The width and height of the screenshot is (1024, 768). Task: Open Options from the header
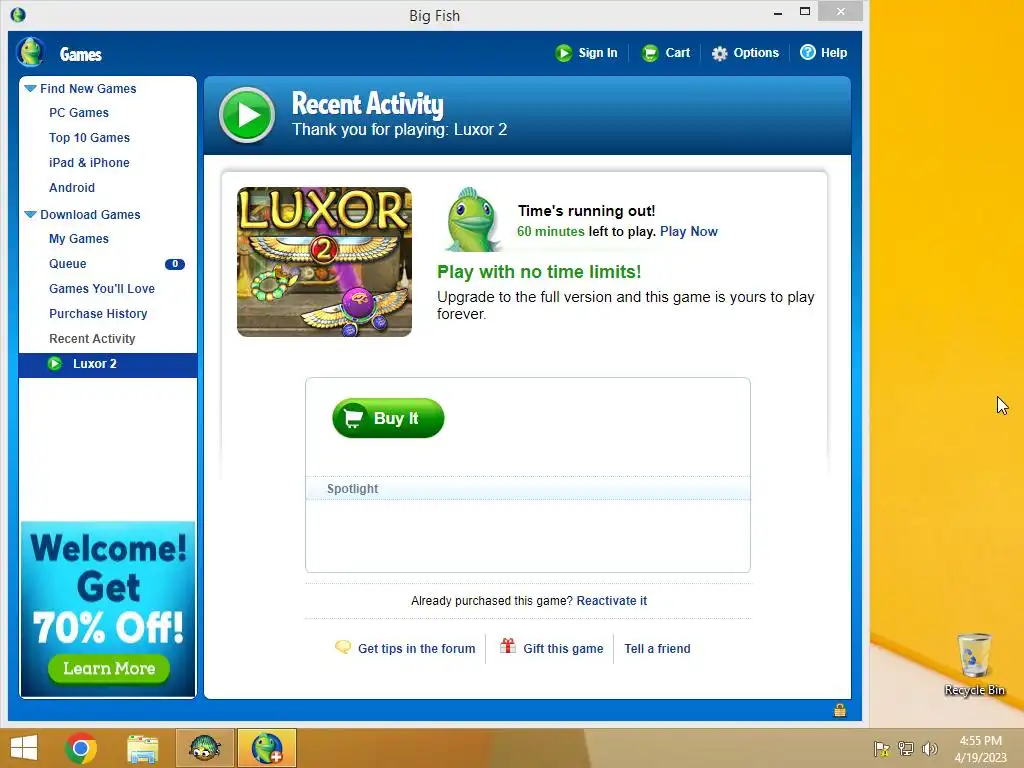pos(756,53)
